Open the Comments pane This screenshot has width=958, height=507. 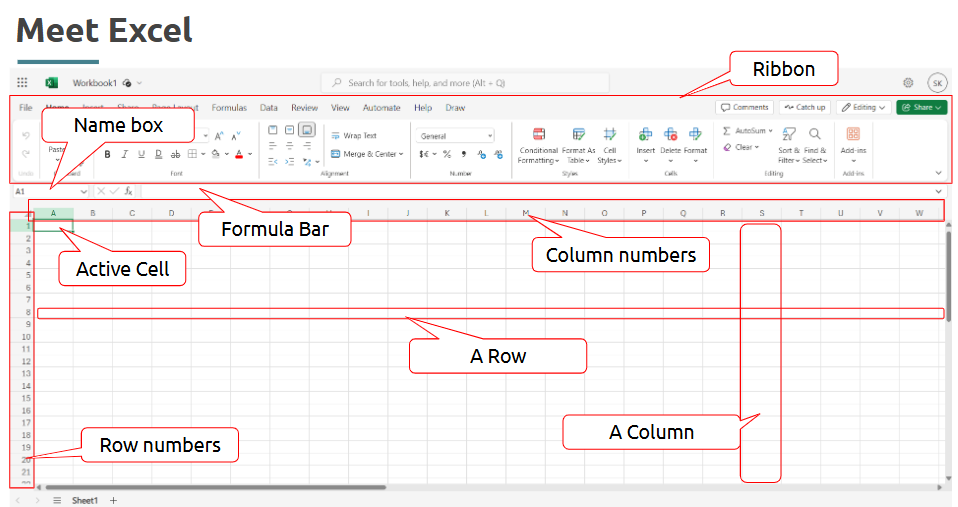[x=745, y=107]
